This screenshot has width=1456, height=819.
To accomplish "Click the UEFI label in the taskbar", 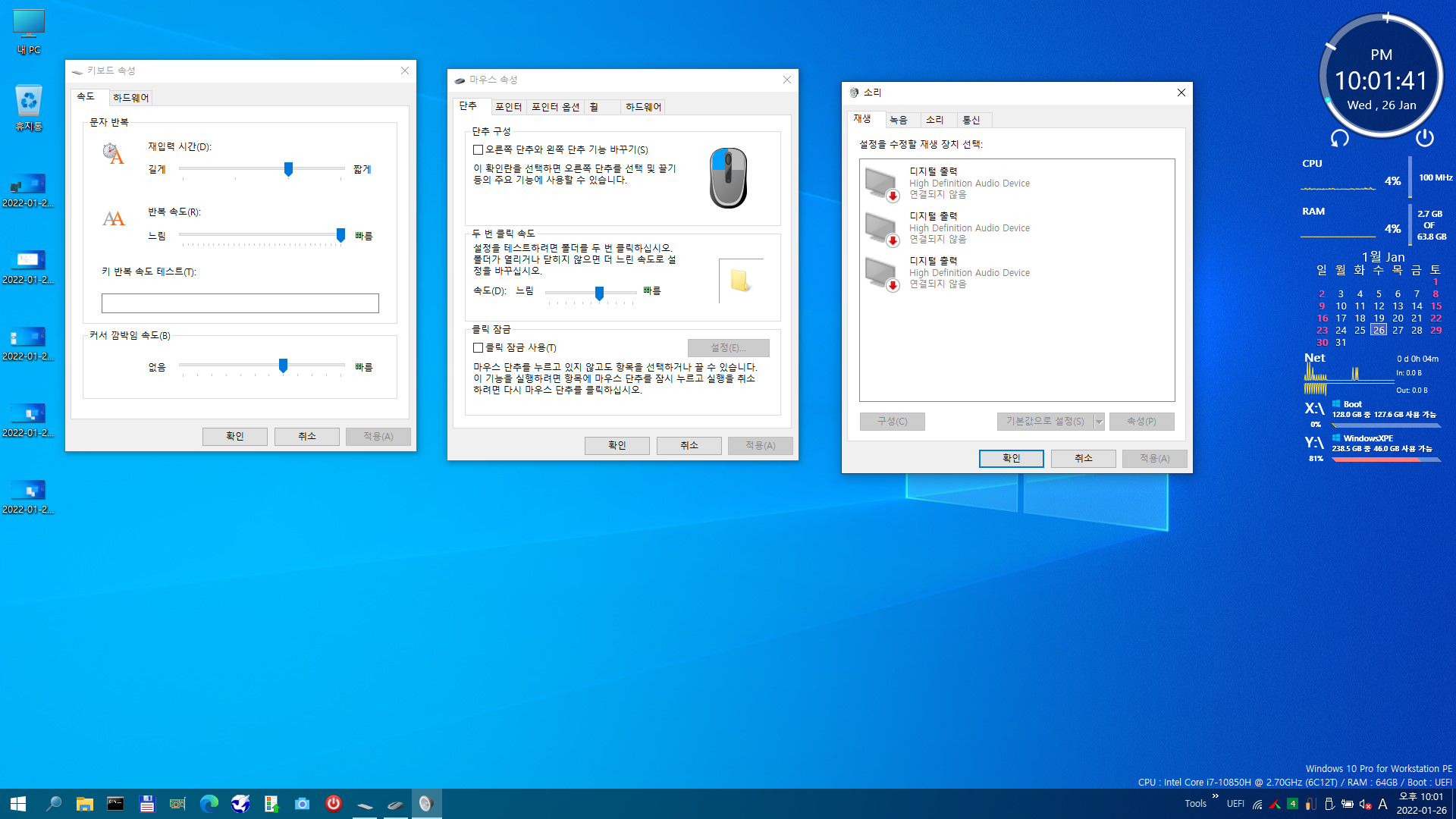I will [1235, 804].
